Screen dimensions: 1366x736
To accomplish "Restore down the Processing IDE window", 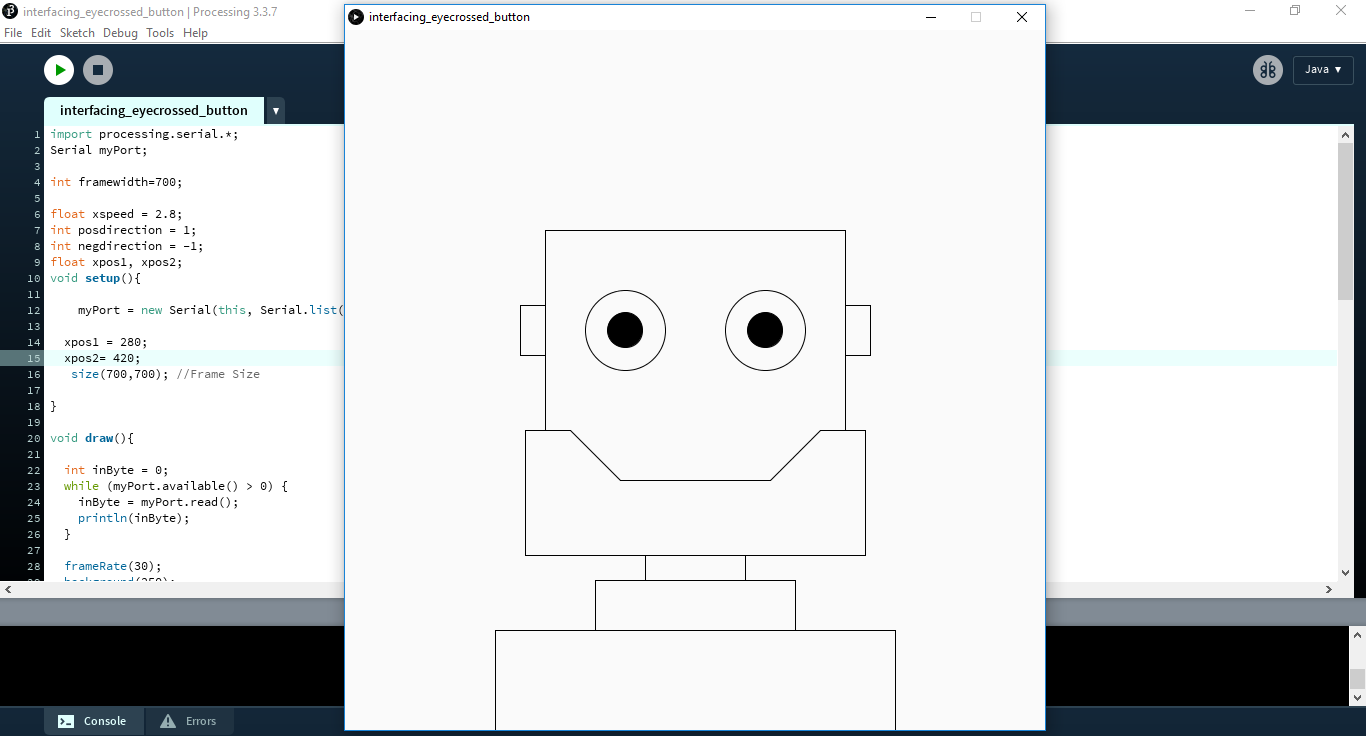I will pyautogui.click(x=1295, y=11).
